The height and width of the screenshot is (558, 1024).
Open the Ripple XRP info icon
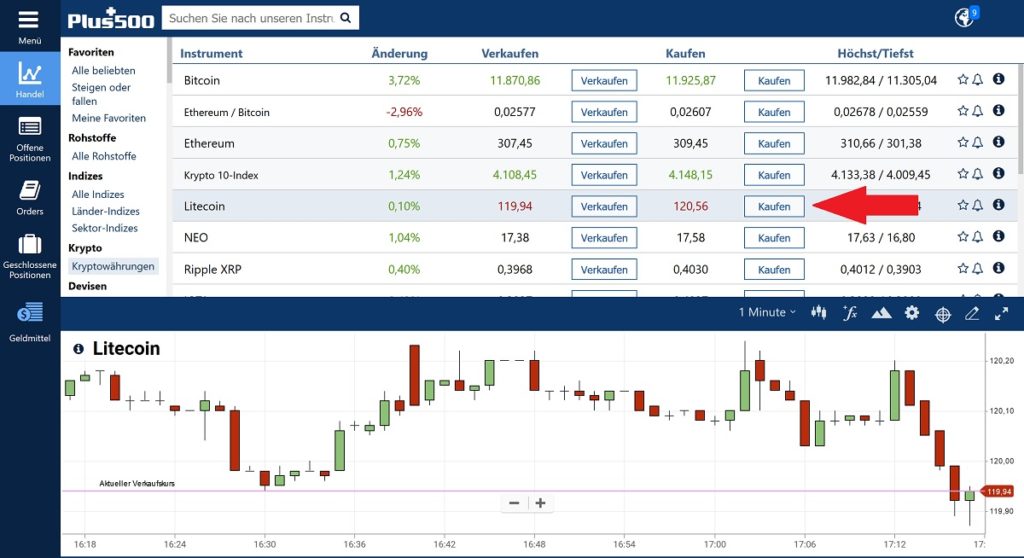coord(999,267)
